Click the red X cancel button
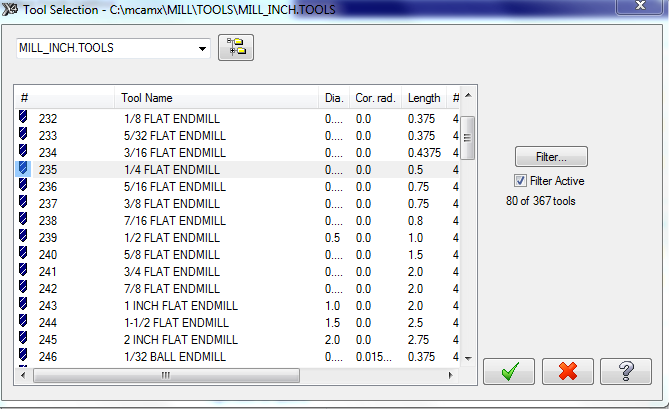Image resolution: width=669 pixels, height=409 pixels. tap(568, 371)
